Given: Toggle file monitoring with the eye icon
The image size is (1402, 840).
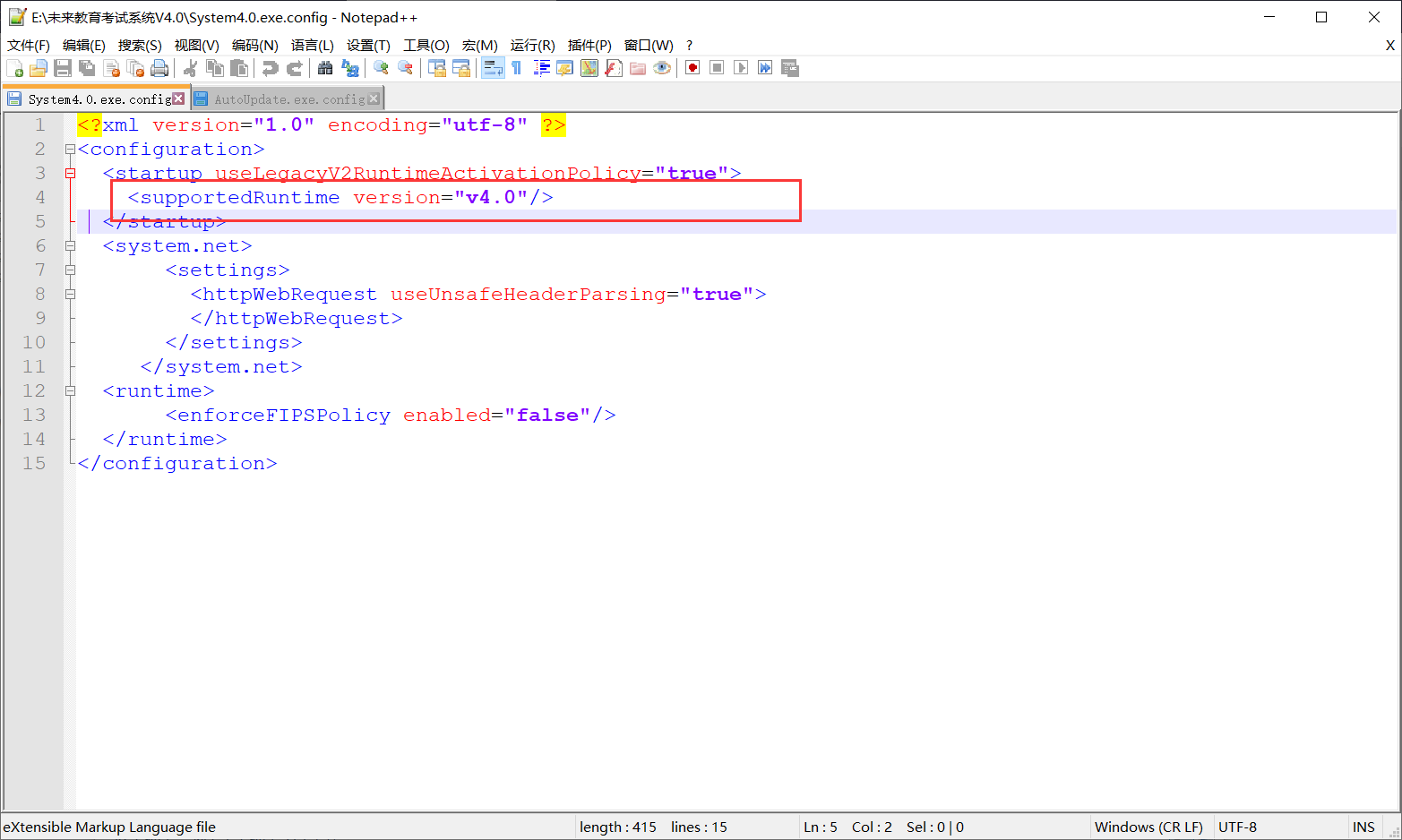Looking at the screenshot, I should 662,68.
